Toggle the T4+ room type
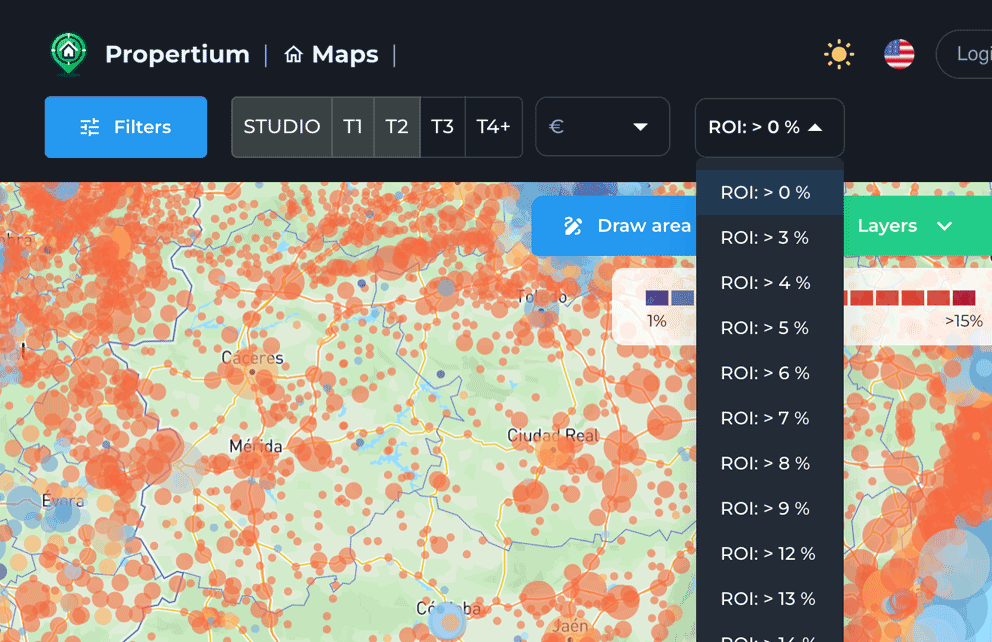Screen dimensions: 992x642 [x=493, y=127]
